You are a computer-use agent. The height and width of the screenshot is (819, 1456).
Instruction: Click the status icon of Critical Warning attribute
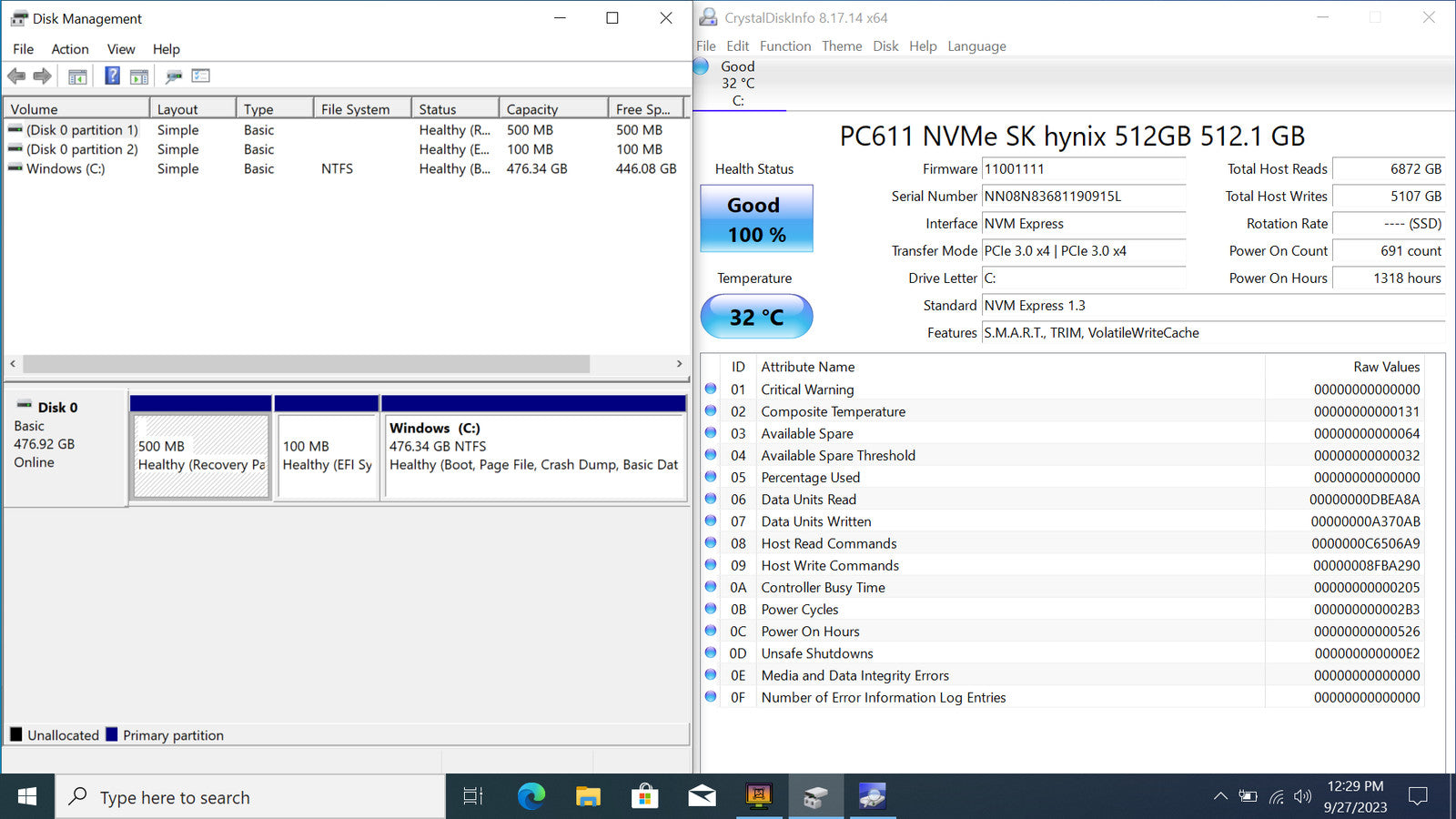711,389
